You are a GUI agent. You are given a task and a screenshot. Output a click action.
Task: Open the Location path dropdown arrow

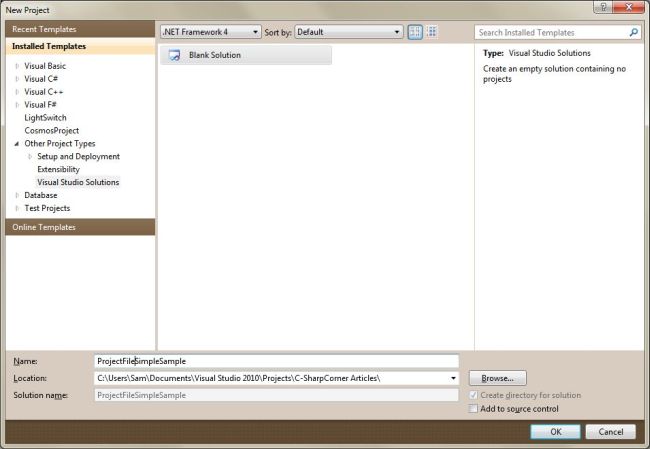(453, 378)
